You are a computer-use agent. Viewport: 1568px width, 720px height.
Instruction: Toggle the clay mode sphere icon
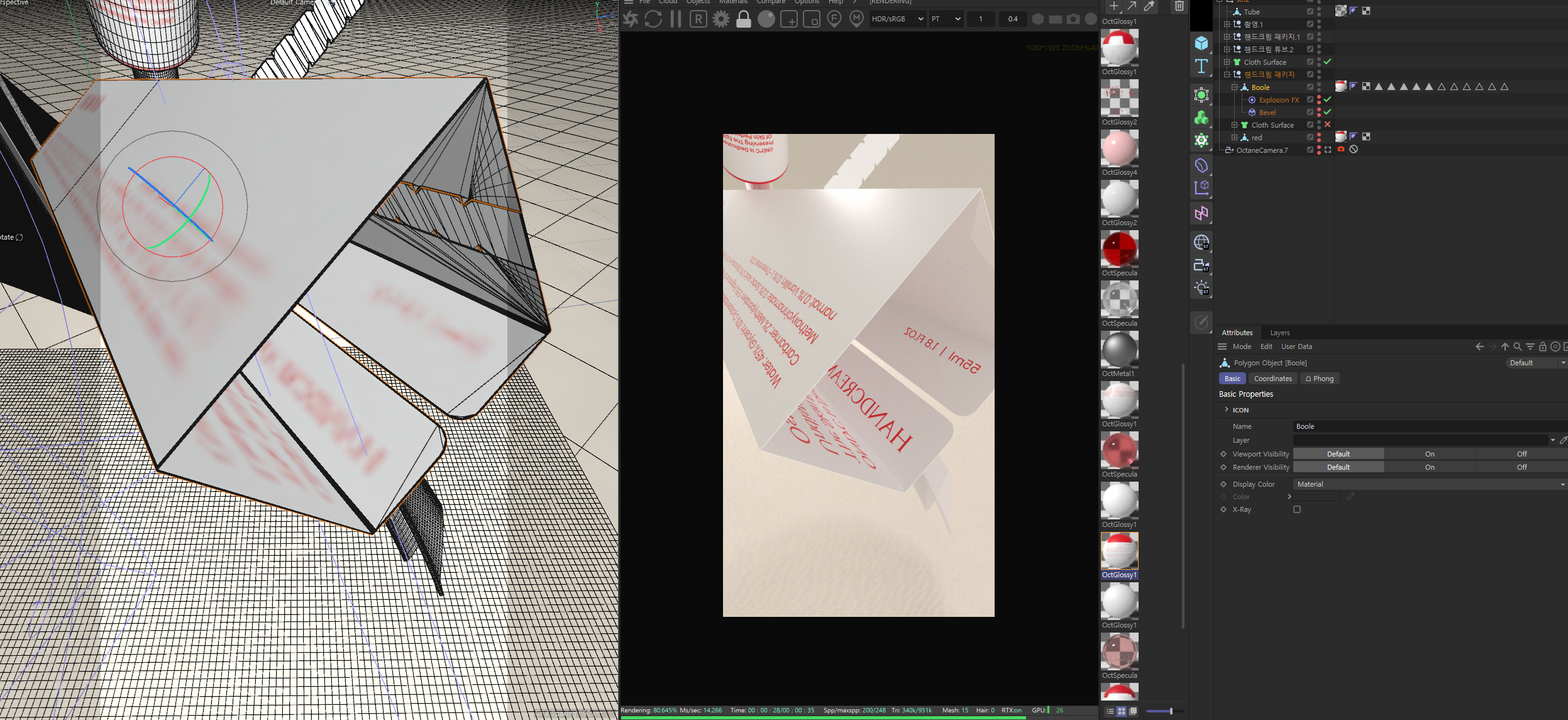(766, 19)
